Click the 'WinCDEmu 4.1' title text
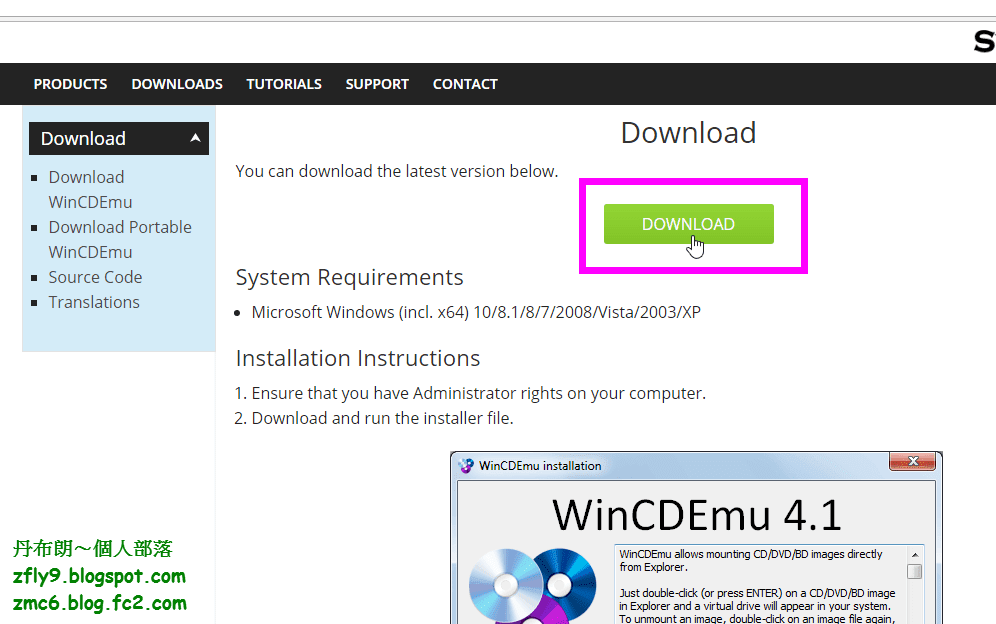This screenshot has height=624, width=996. pyautogui.click(x=697, y=515)
